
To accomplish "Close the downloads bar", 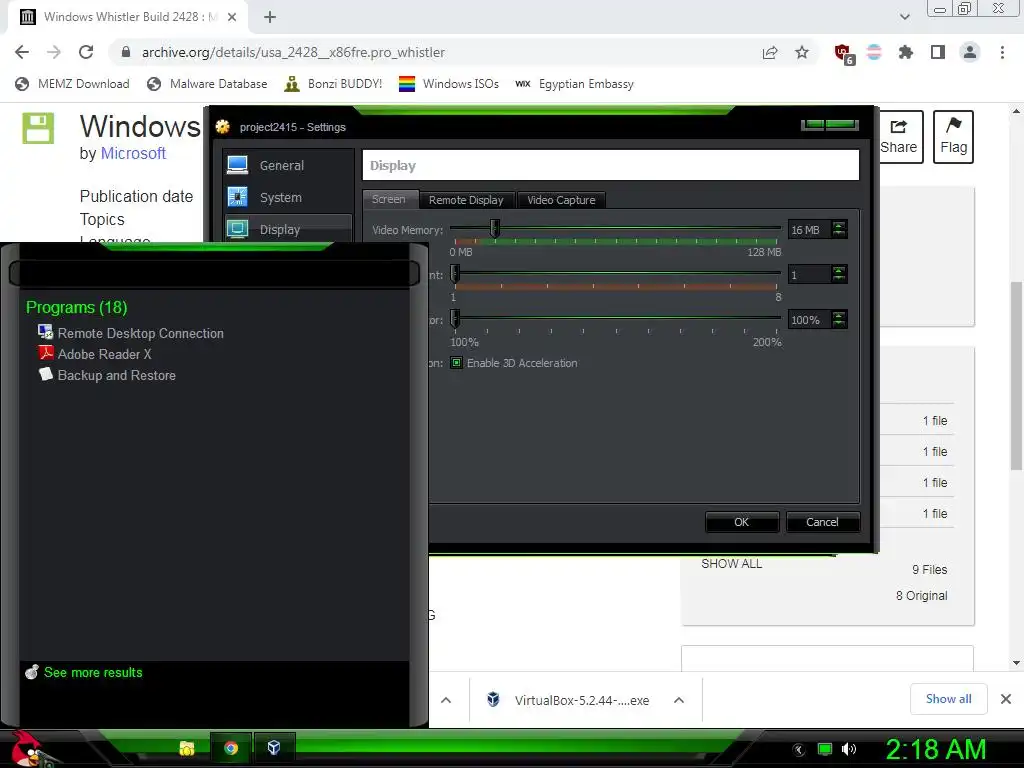I will tap(1006, 699).
